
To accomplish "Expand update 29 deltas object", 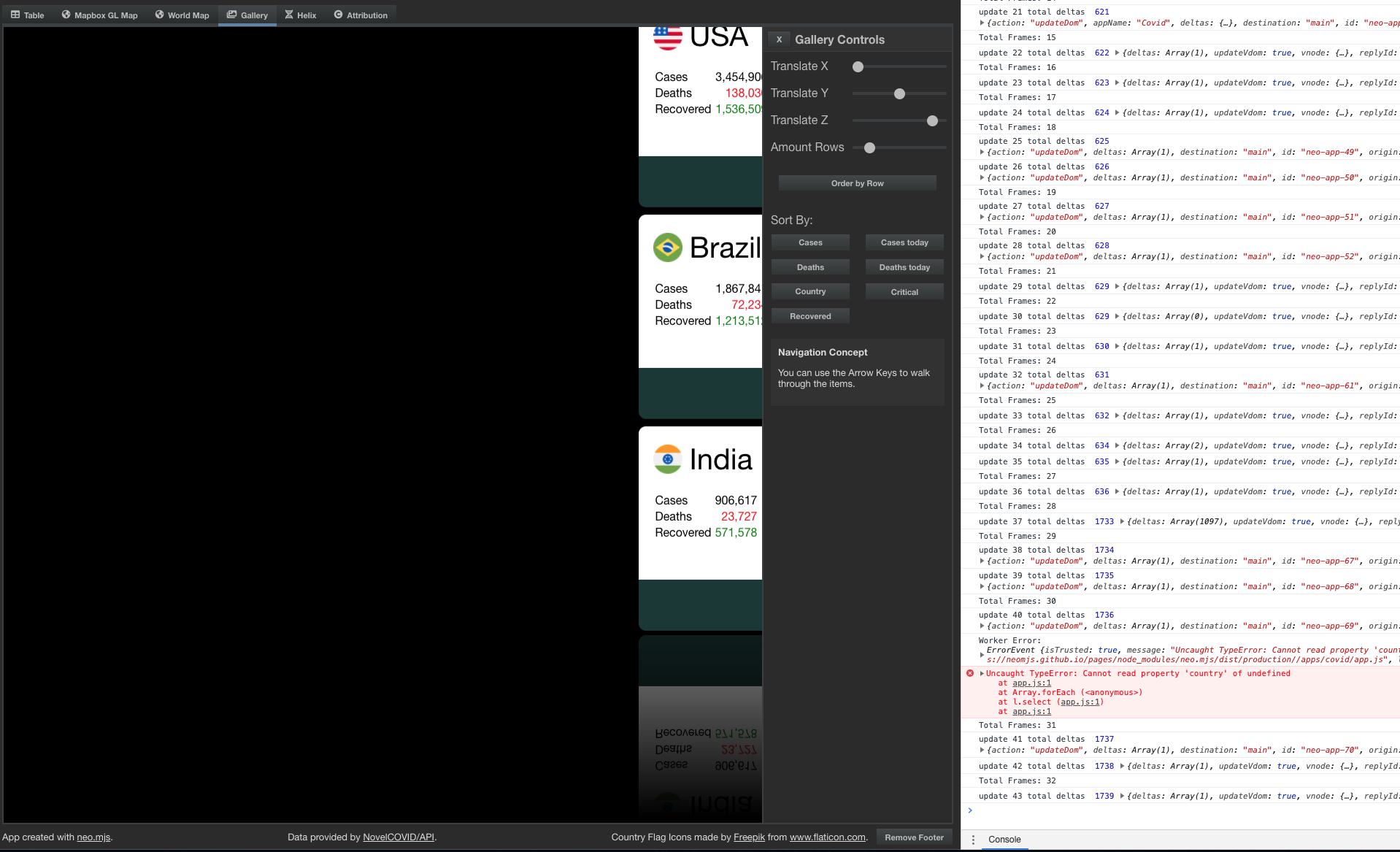I will (1117, 286).
